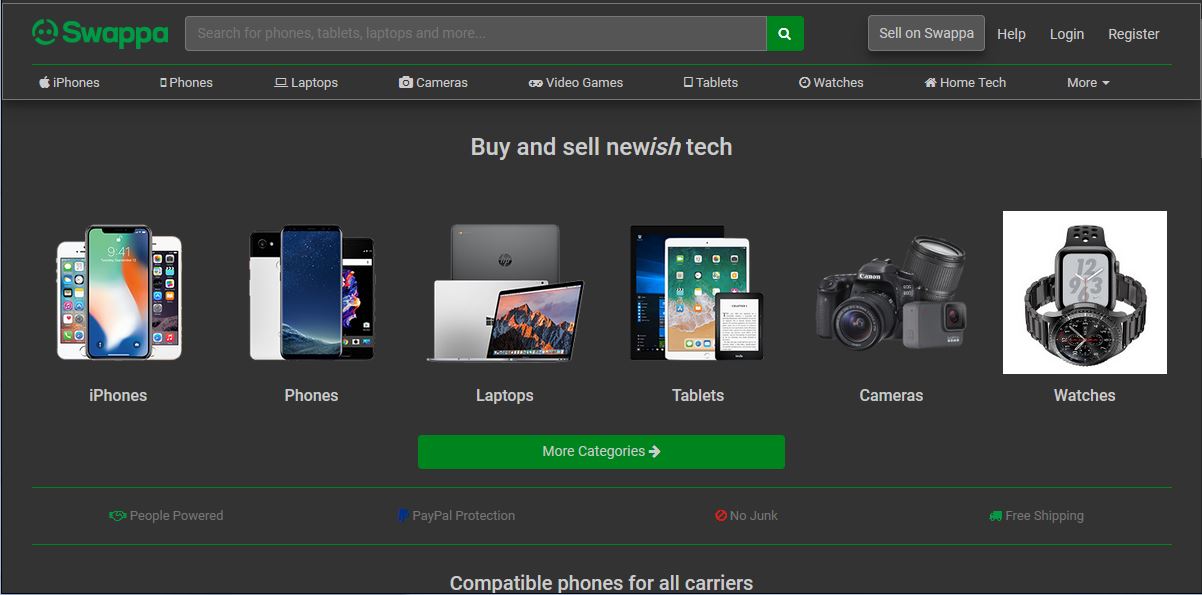Click the Watches label under the image
The image size is (1202, 595).
tap(1085, 396)
